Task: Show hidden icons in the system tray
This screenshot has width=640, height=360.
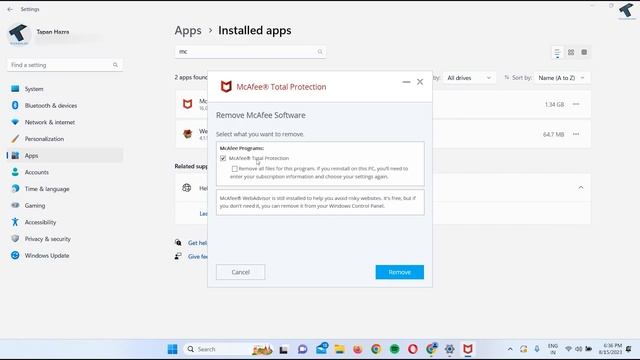Action: click(x=510, y=349)
